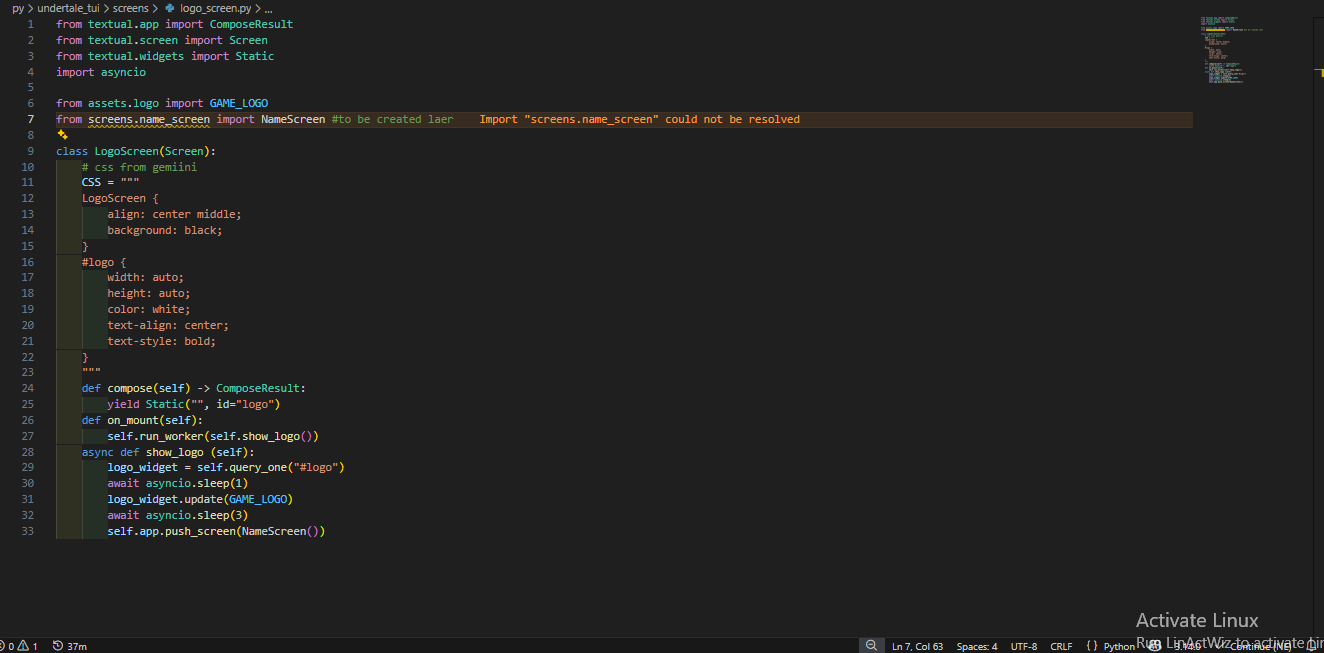The height and width of the screenshot is (653, 1324).
Task: Change file encoding via UTF-8
Action: pyautogui.click(x=1023, y=646)
